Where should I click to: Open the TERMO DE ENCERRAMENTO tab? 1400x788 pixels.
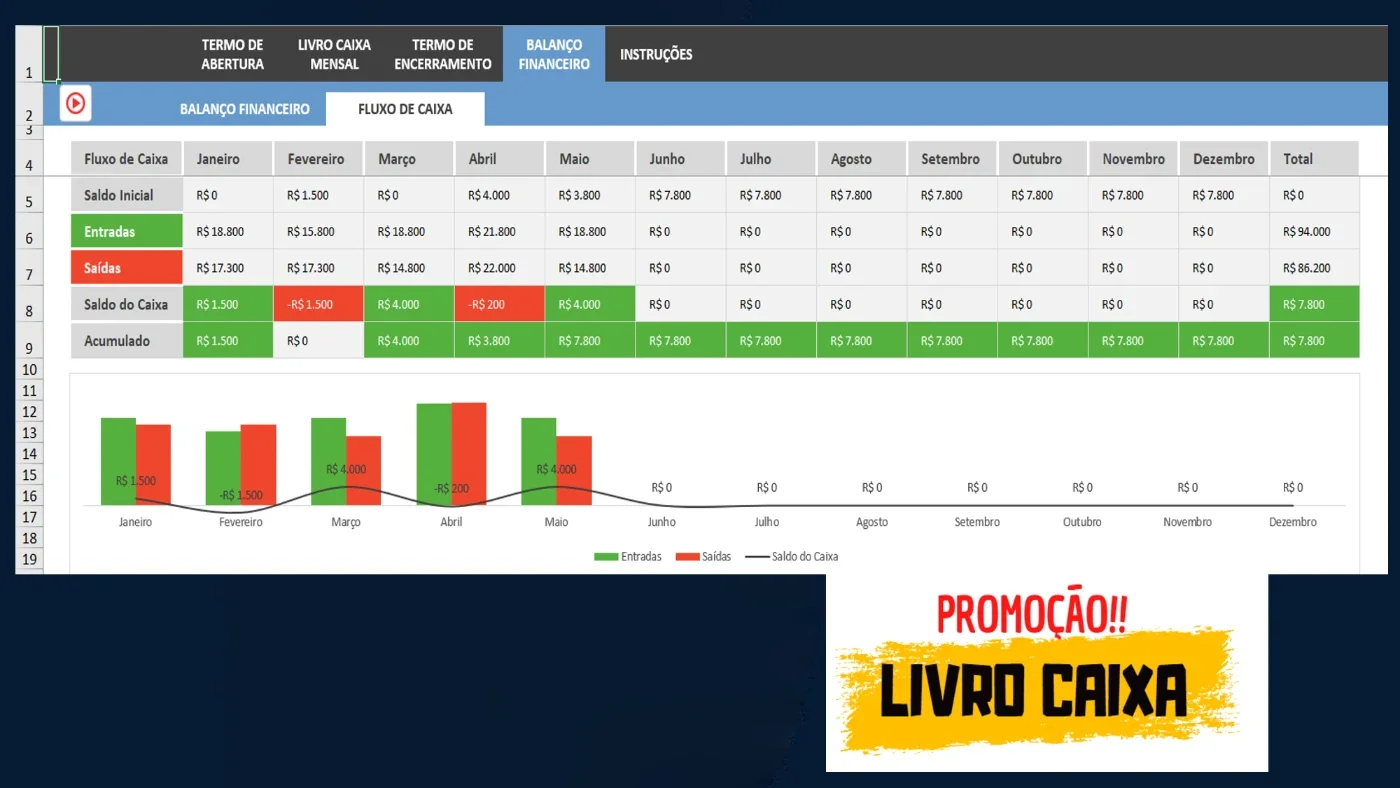coord(443,54)
